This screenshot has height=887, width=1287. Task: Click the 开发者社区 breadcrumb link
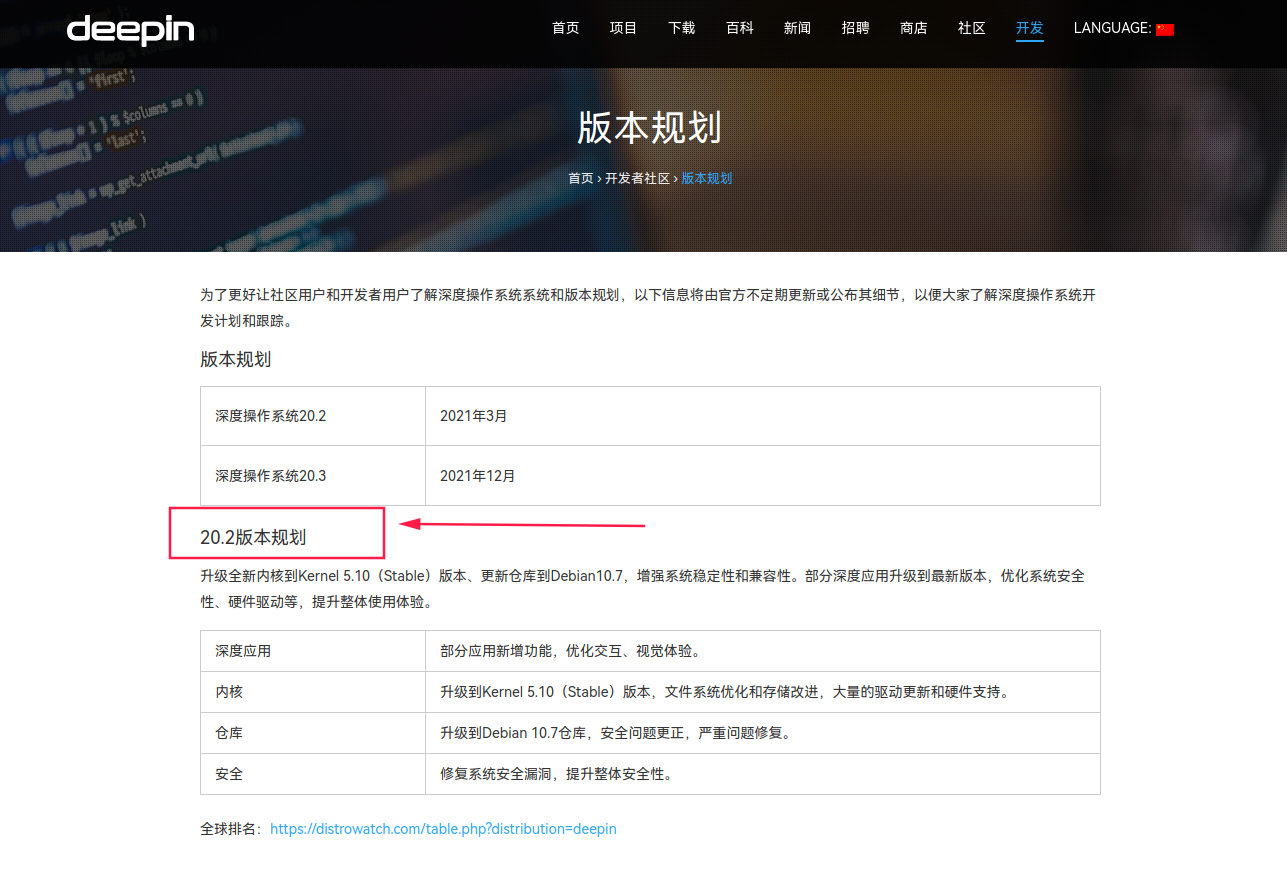[637, 178]
